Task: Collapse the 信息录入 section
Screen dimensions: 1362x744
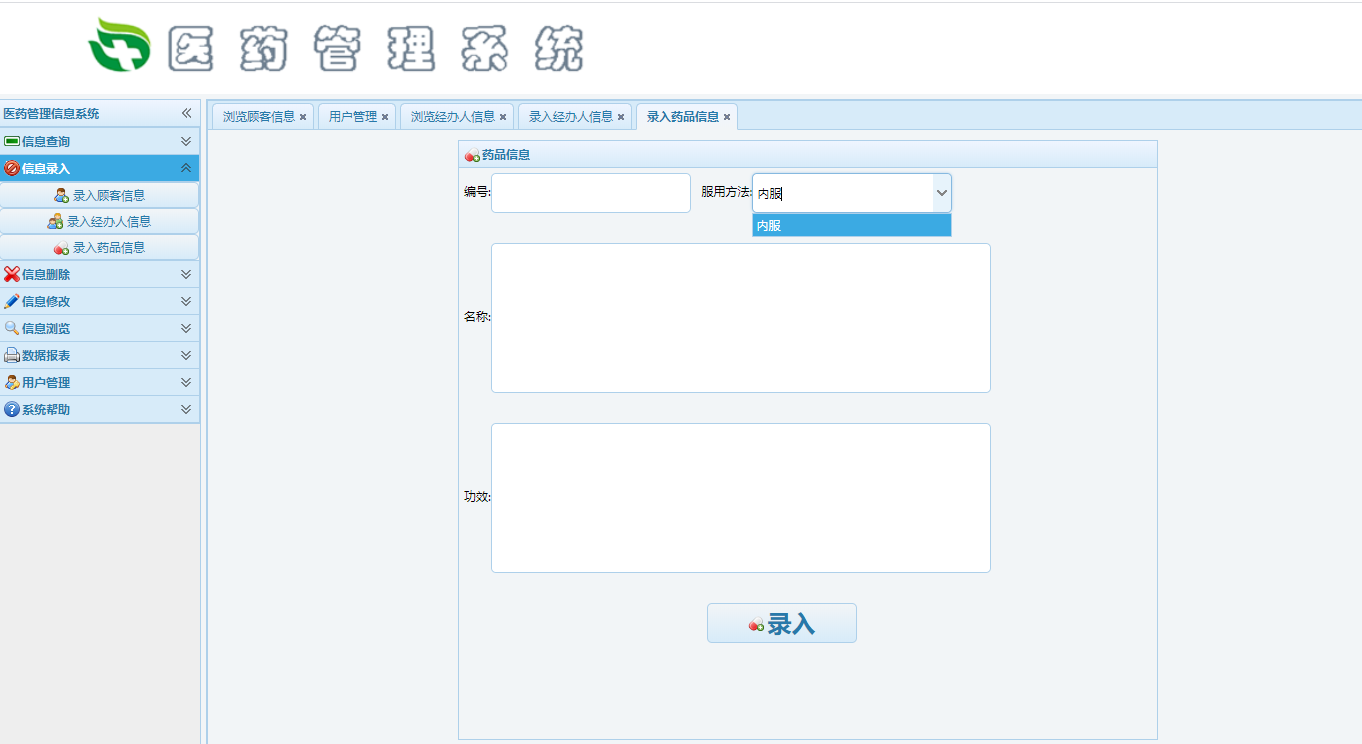Action: click(185, 168)
